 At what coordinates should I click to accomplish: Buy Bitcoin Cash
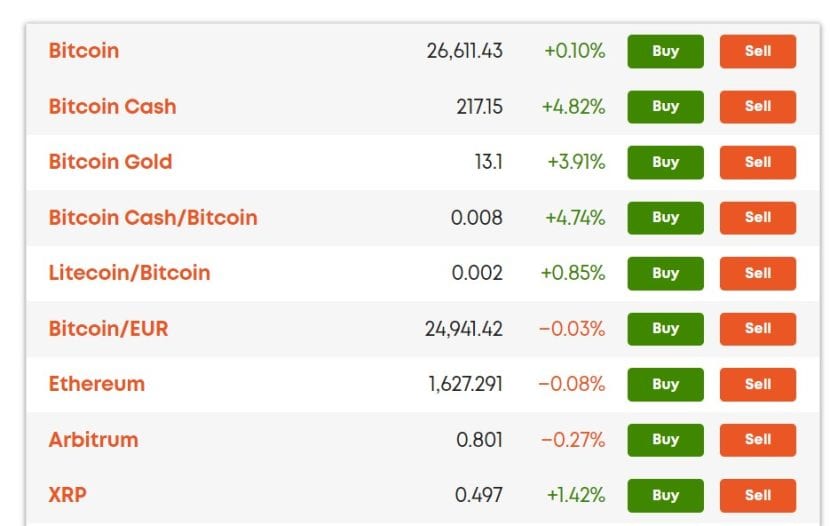coord(665,107)
